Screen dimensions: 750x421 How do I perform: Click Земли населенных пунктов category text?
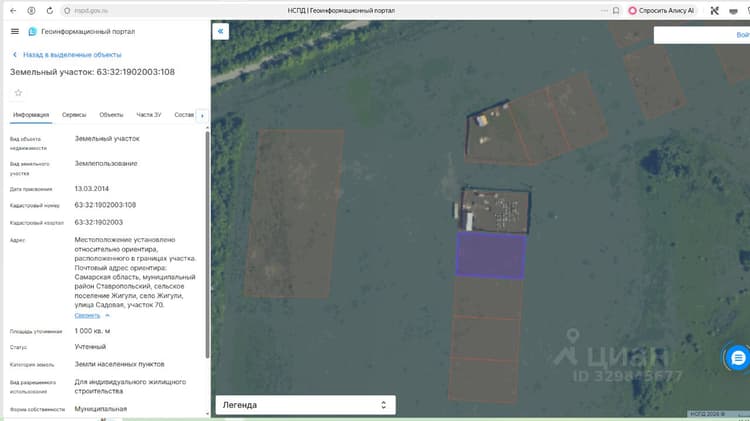(120, 365)
